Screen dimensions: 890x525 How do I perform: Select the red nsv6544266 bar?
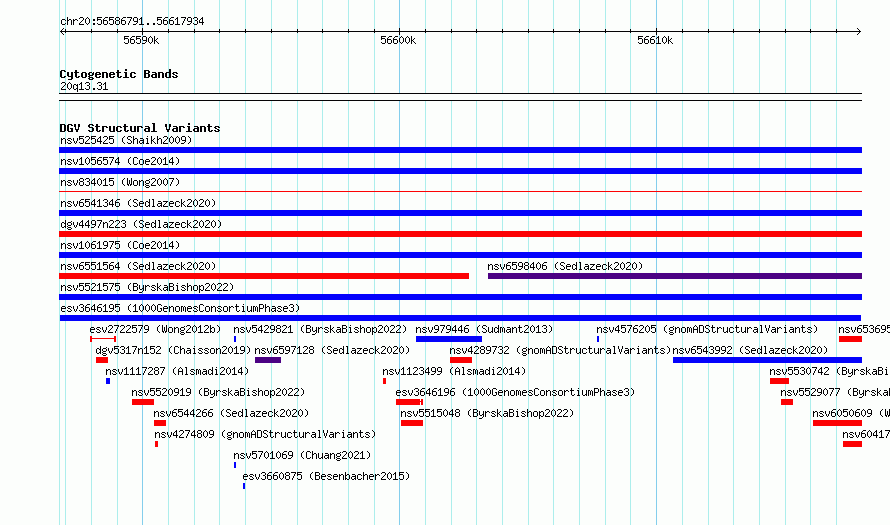(160, 423)
